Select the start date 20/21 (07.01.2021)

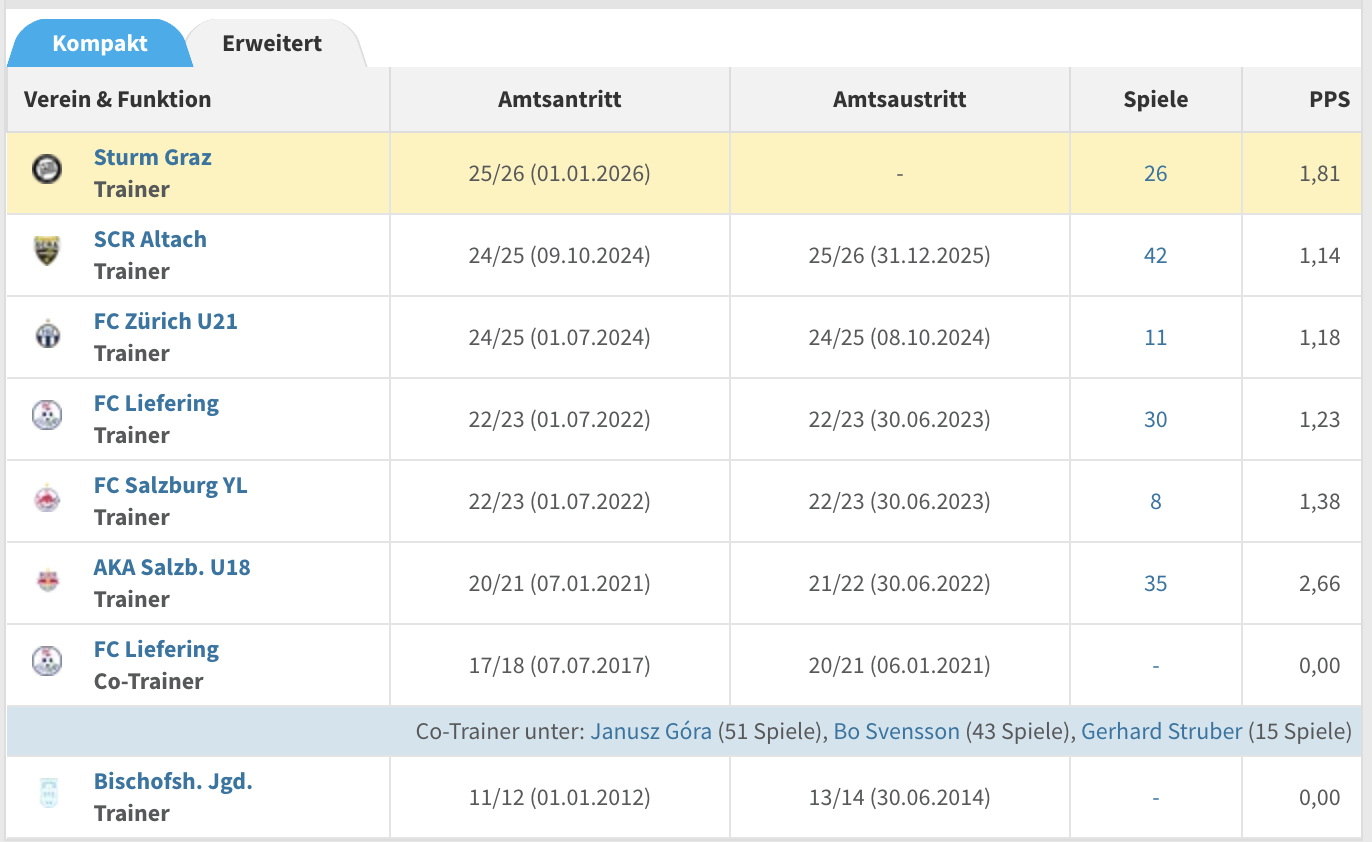(560, 584)
